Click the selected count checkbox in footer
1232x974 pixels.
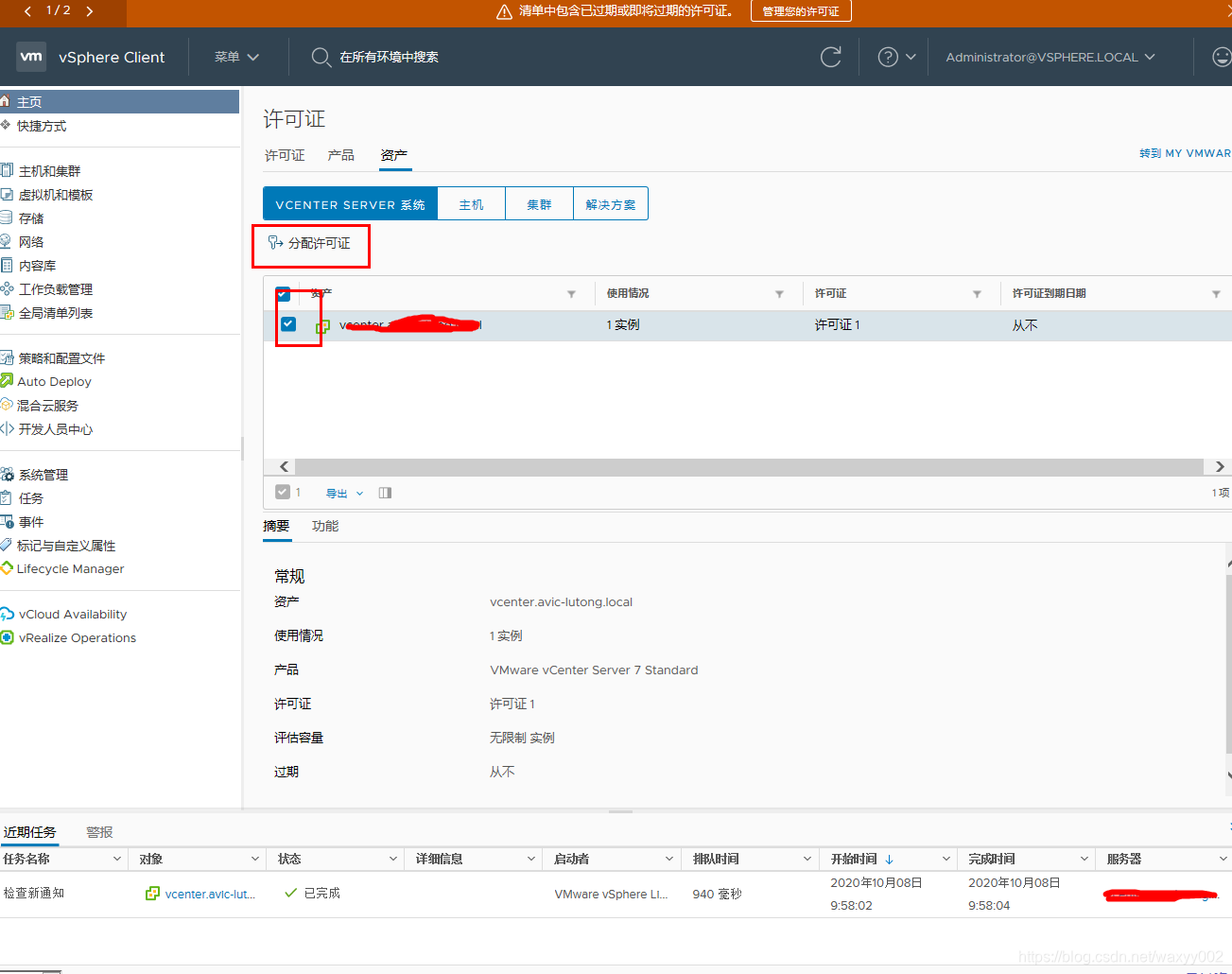click(283, 492)
